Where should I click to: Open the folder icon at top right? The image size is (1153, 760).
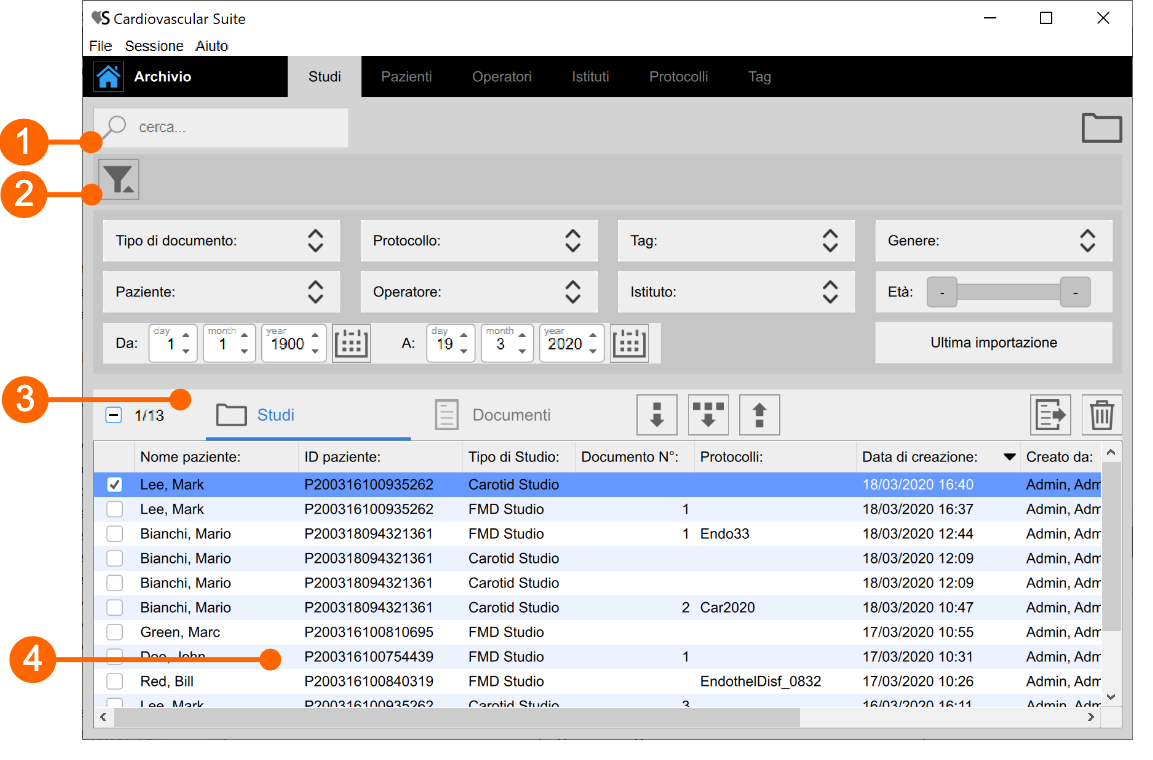click(1101, 128)
